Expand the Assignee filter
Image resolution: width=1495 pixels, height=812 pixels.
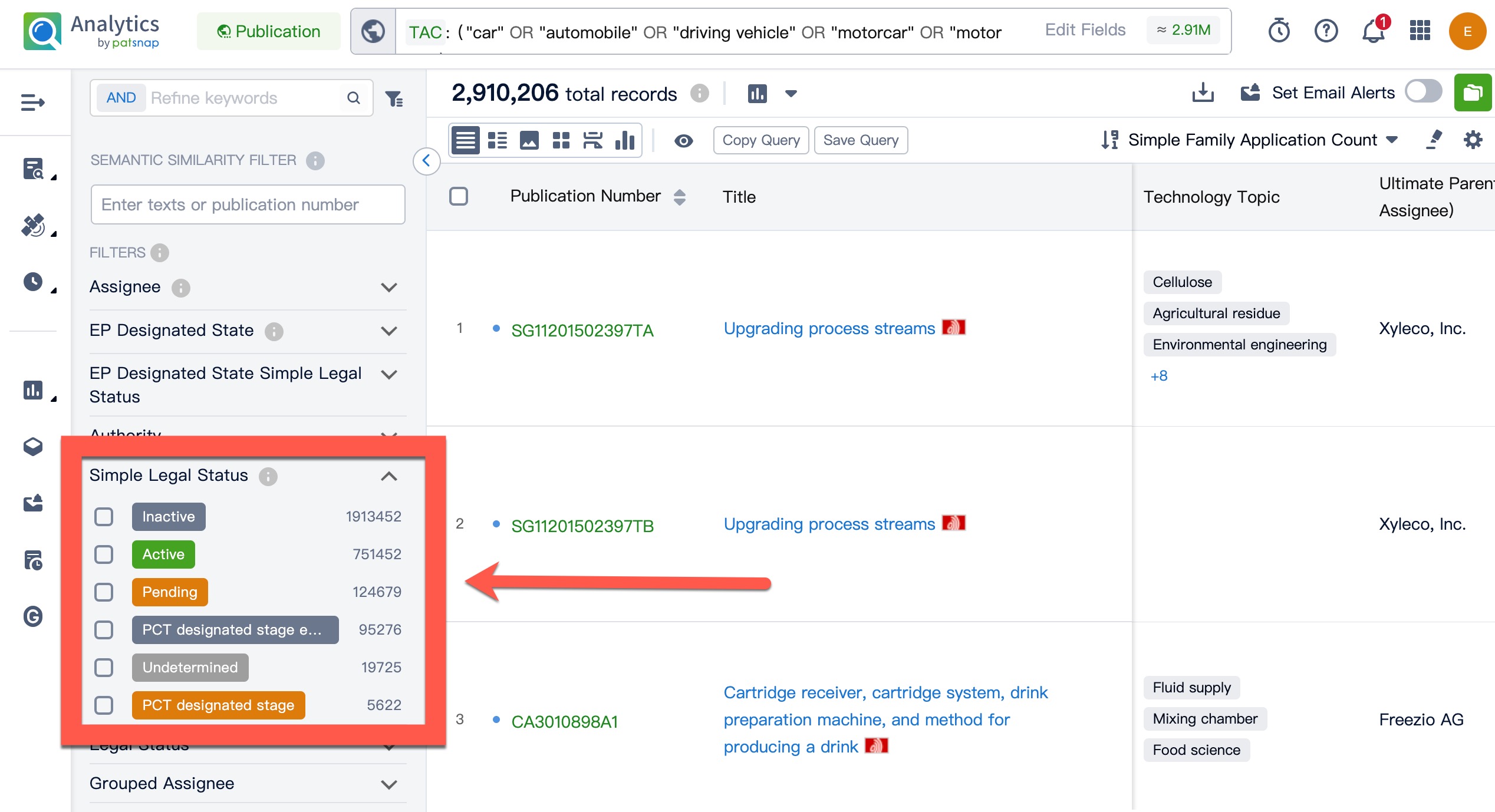[x=388, y=288]
